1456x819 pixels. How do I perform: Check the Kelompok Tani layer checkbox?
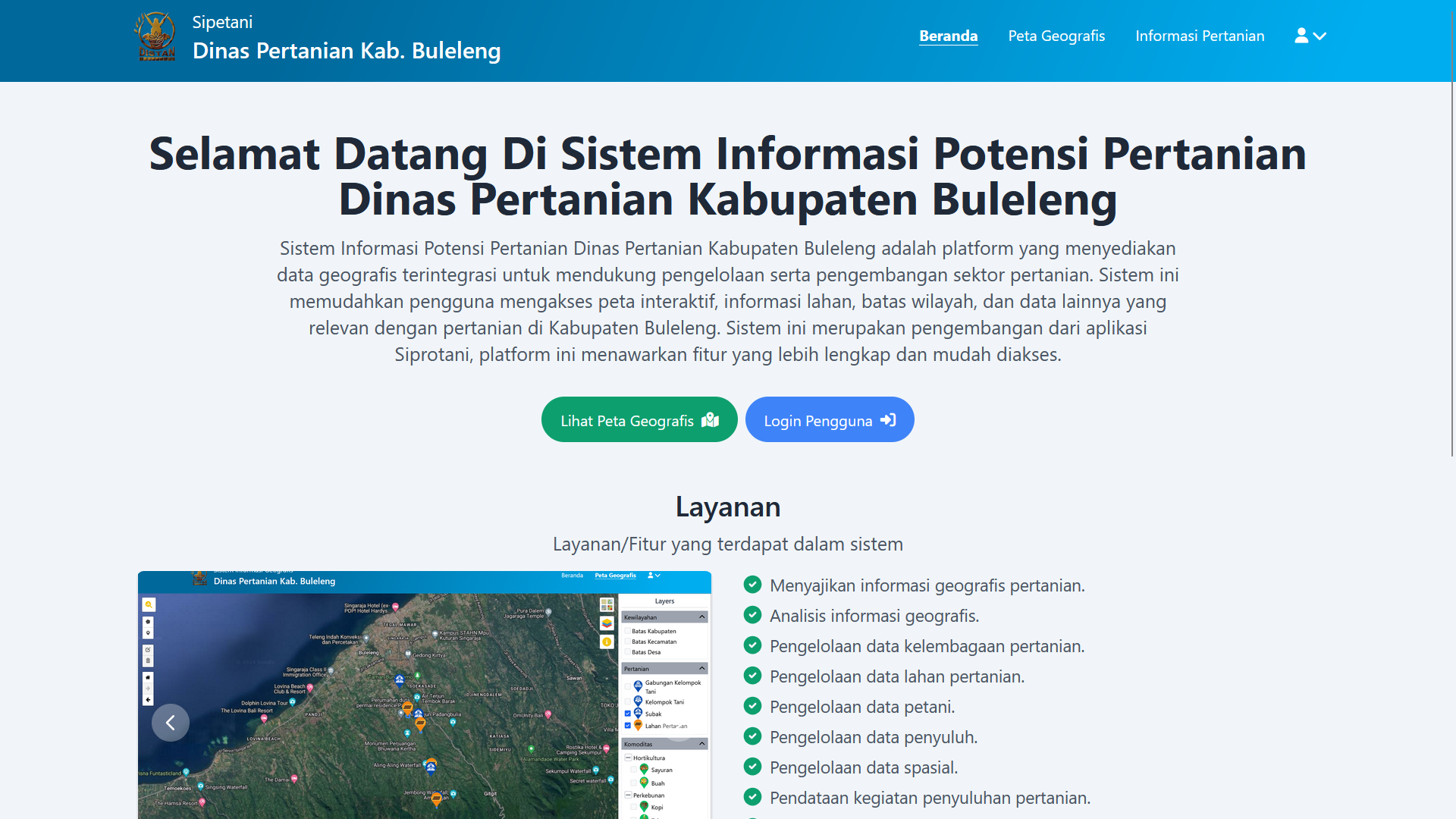[x=627, y=701]
